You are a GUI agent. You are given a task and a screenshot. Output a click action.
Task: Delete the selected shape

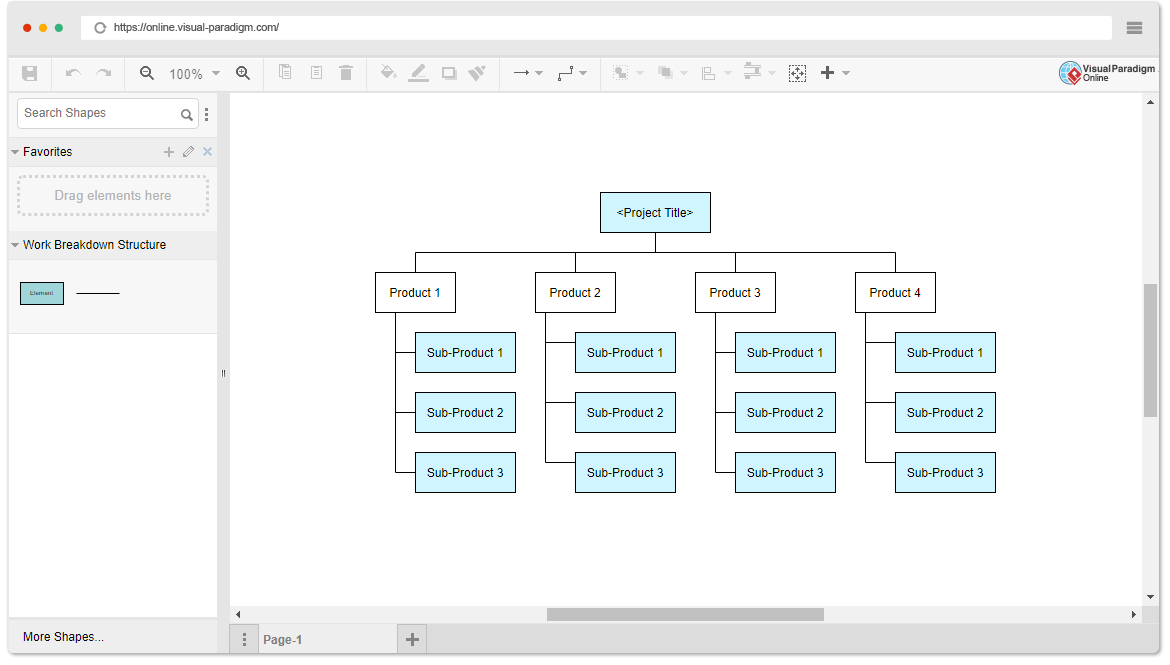[x=345, y=72]
